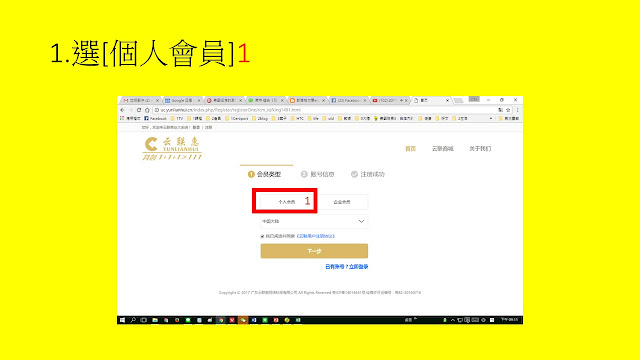Click the yunlianhui.cn address bar
Image resolution: width=640 pixels, height=360 pixels.
(x=327, y=110)
